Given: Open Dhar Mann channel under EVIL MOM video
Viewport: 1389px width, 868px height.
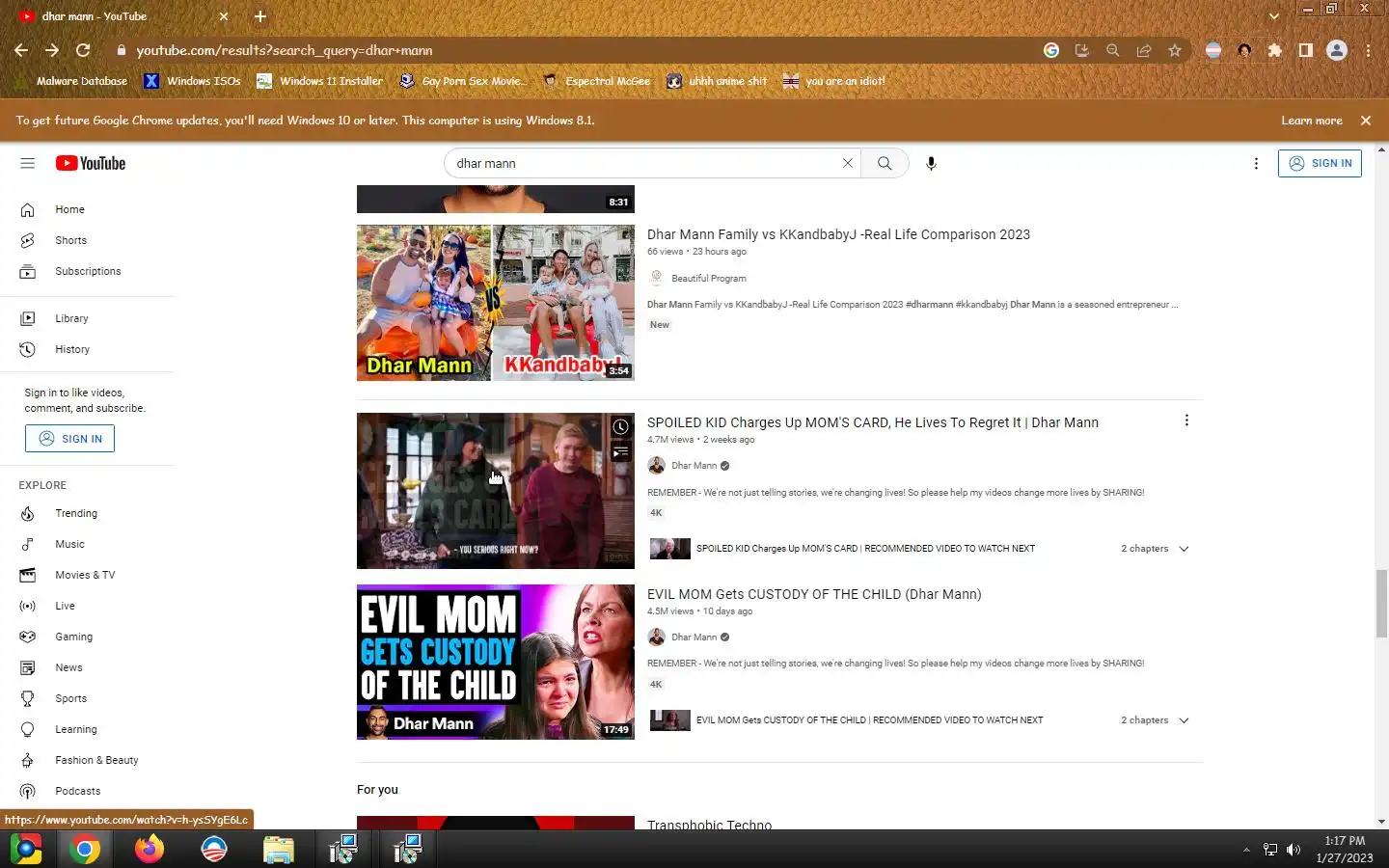Looking at the screenshot, I should tap(694, 637).
